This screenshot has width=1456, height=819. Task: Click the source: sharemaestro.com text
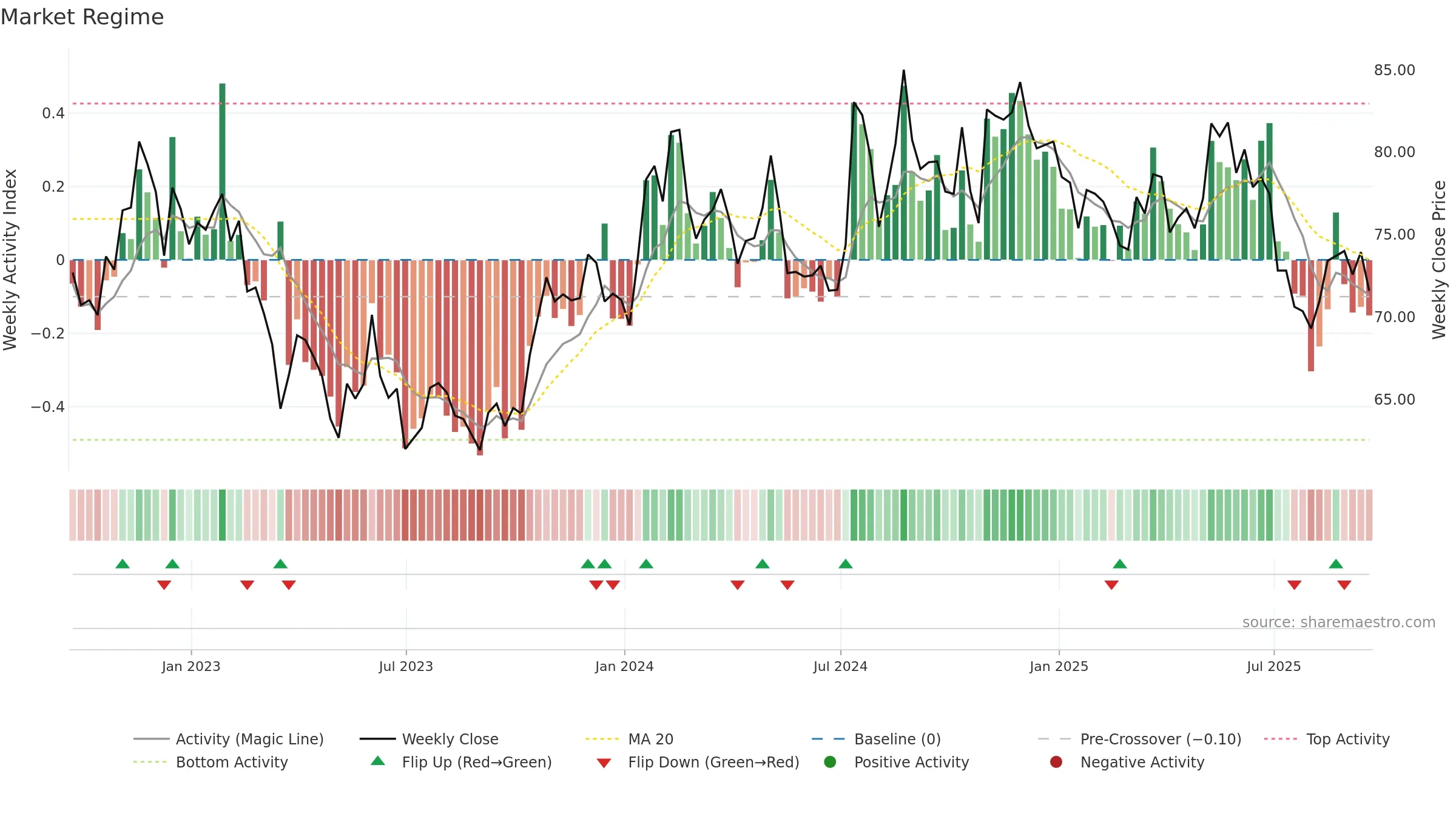pos(1338,622)
